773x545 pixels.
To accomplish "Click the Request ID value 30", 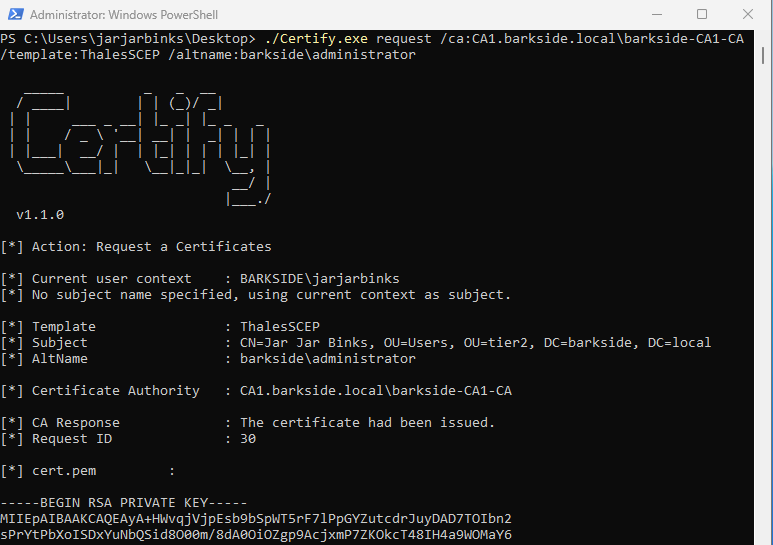I will tap(248, 439).
